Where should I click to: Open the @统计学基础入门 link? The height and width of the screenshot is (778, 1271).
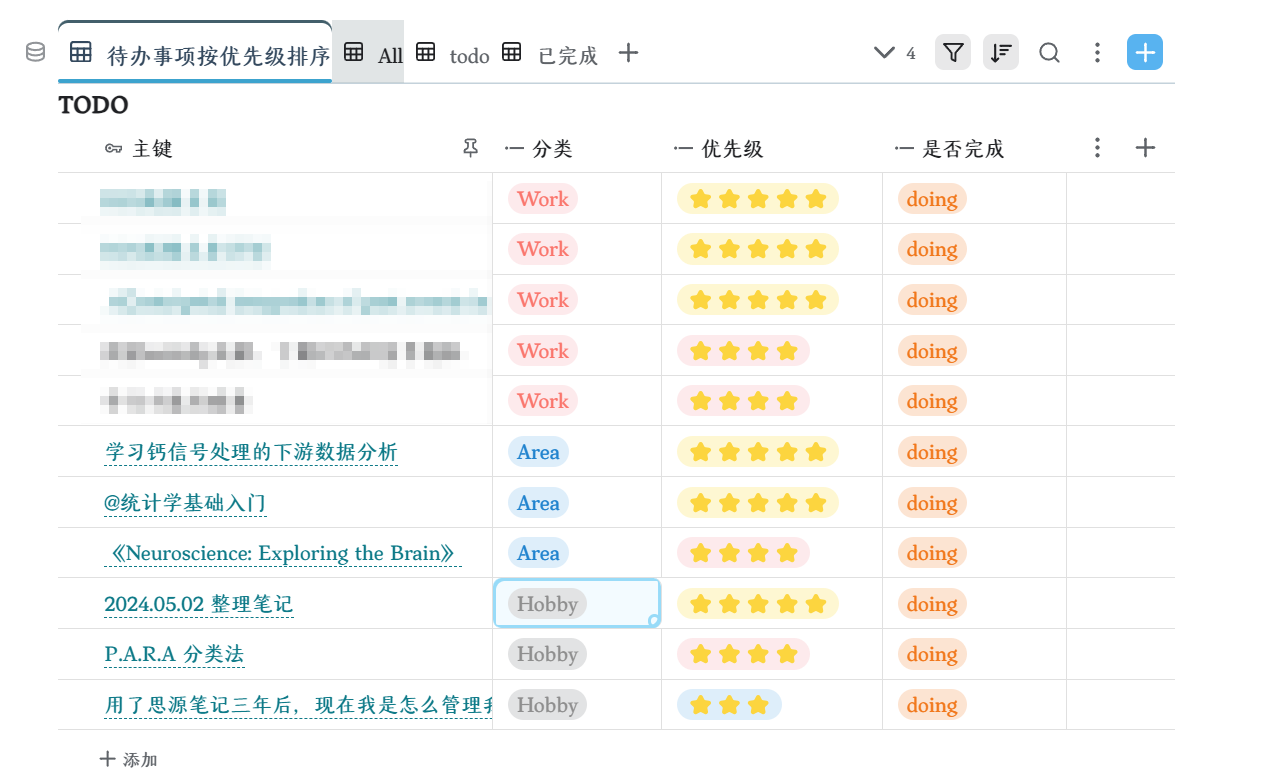[185, 503]
